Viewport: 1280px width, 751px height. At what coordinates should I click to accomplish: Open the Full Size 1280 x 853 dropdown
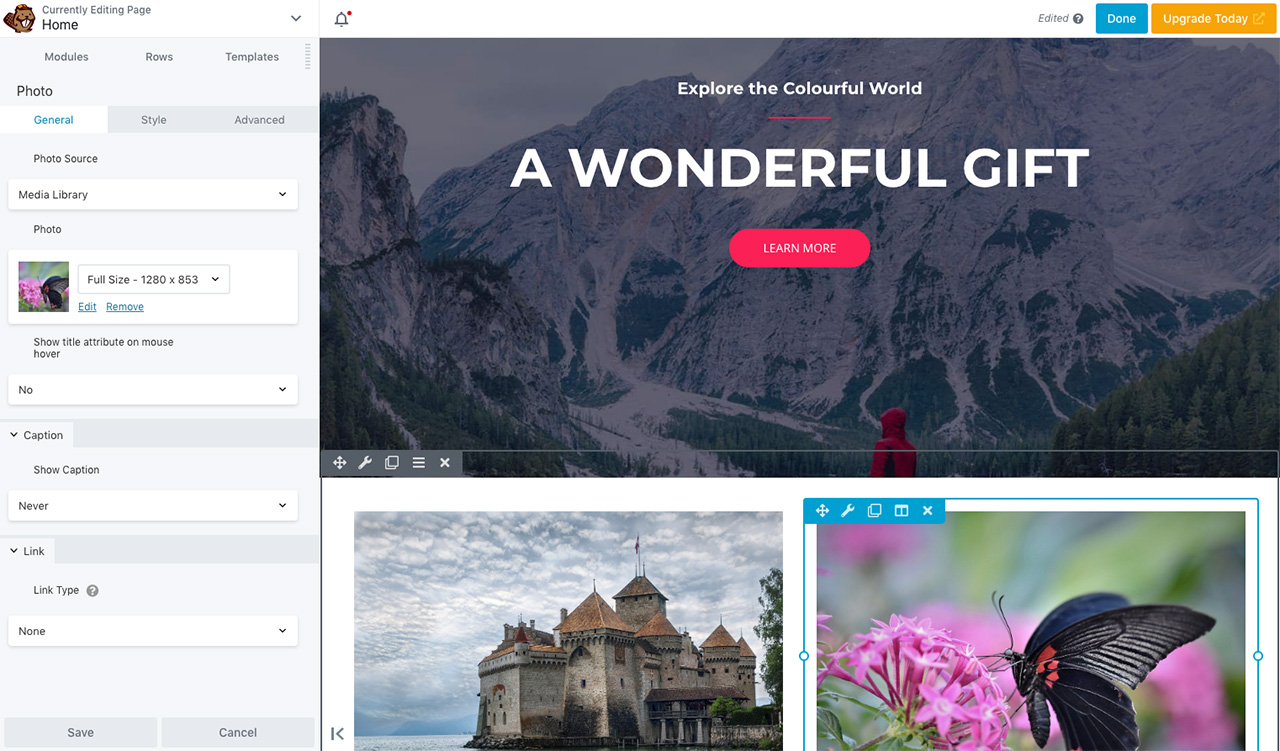click(154, 280)
